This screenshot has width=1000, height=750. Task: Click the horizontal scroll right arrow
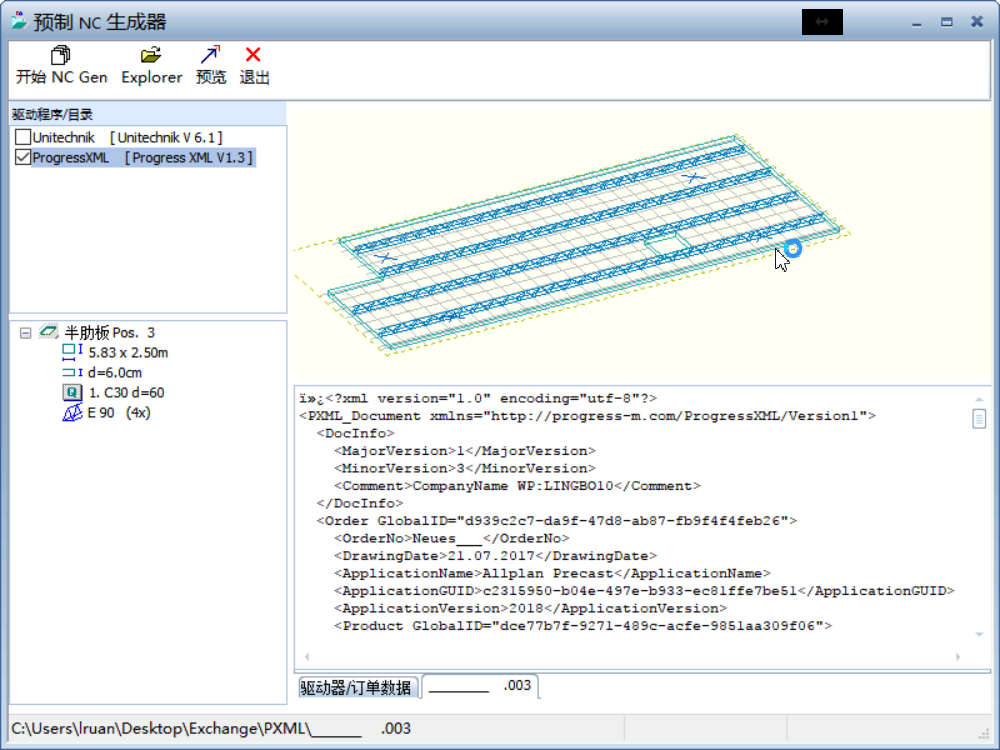point(957,656)
